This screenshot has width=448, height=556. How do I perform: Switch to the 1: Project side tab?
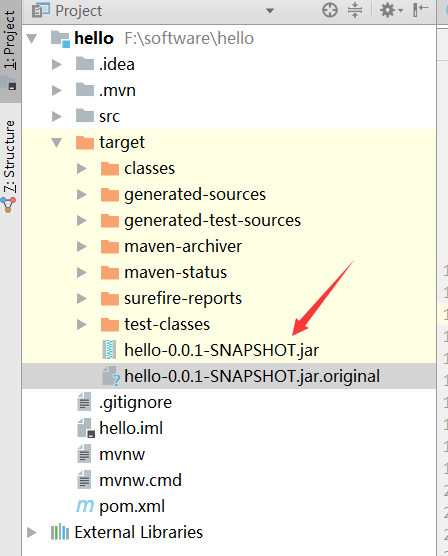click(10, 50)
